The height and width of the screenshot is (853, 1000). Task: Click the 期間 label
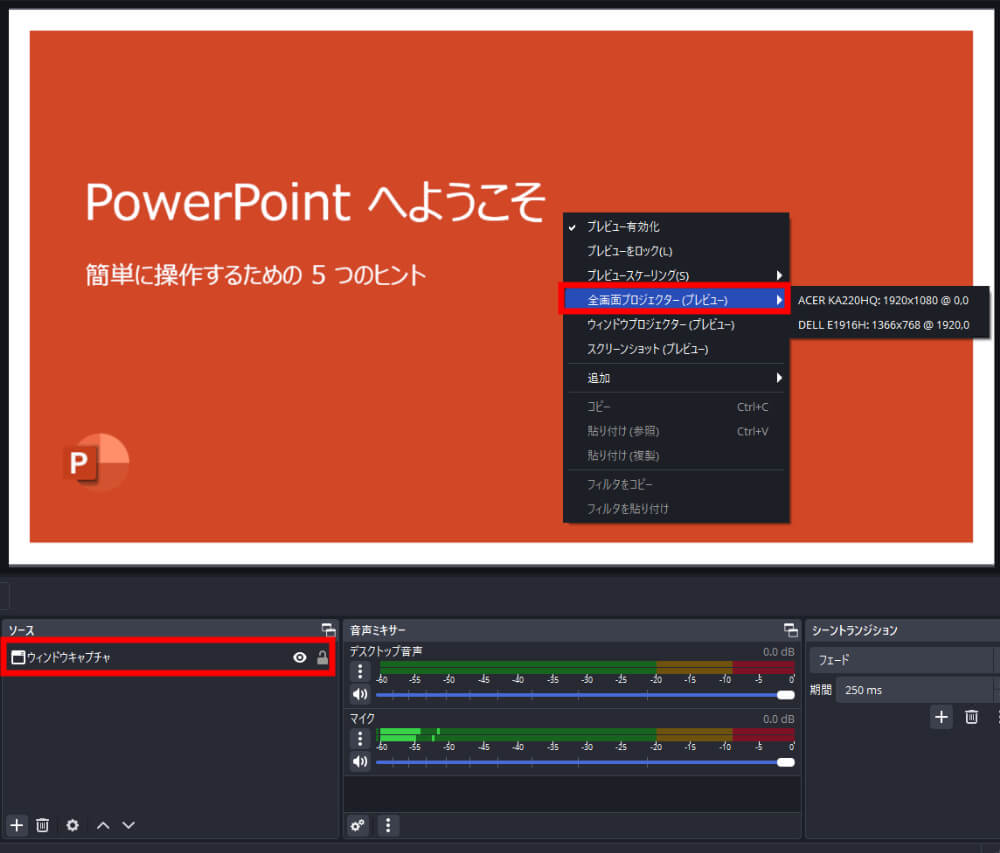821,690
